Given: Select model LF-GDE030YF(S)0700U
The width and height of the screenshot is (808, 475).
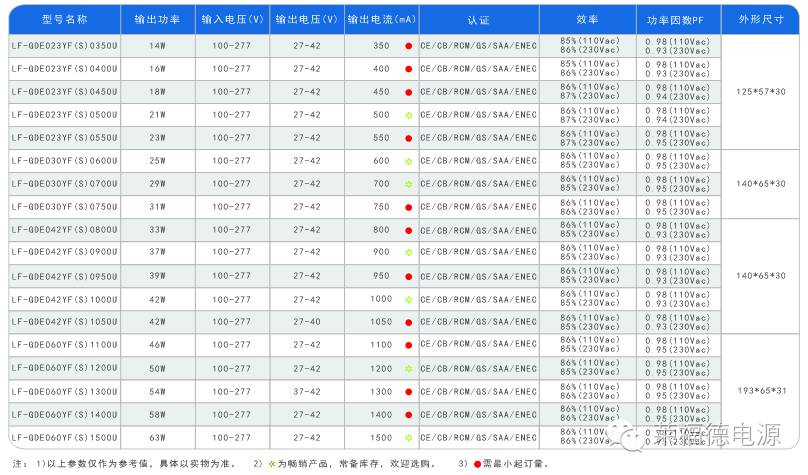Looking at the screenshot, I should [x=64, y=184].
